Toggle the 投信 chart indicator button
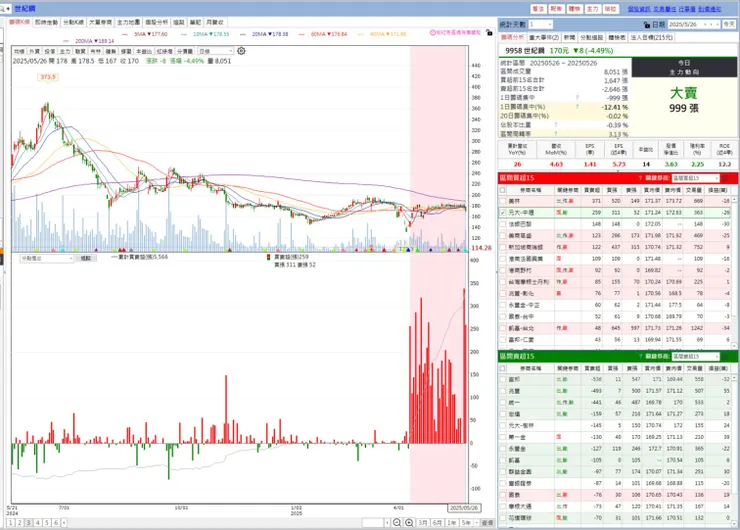 (x=50, y=51)
